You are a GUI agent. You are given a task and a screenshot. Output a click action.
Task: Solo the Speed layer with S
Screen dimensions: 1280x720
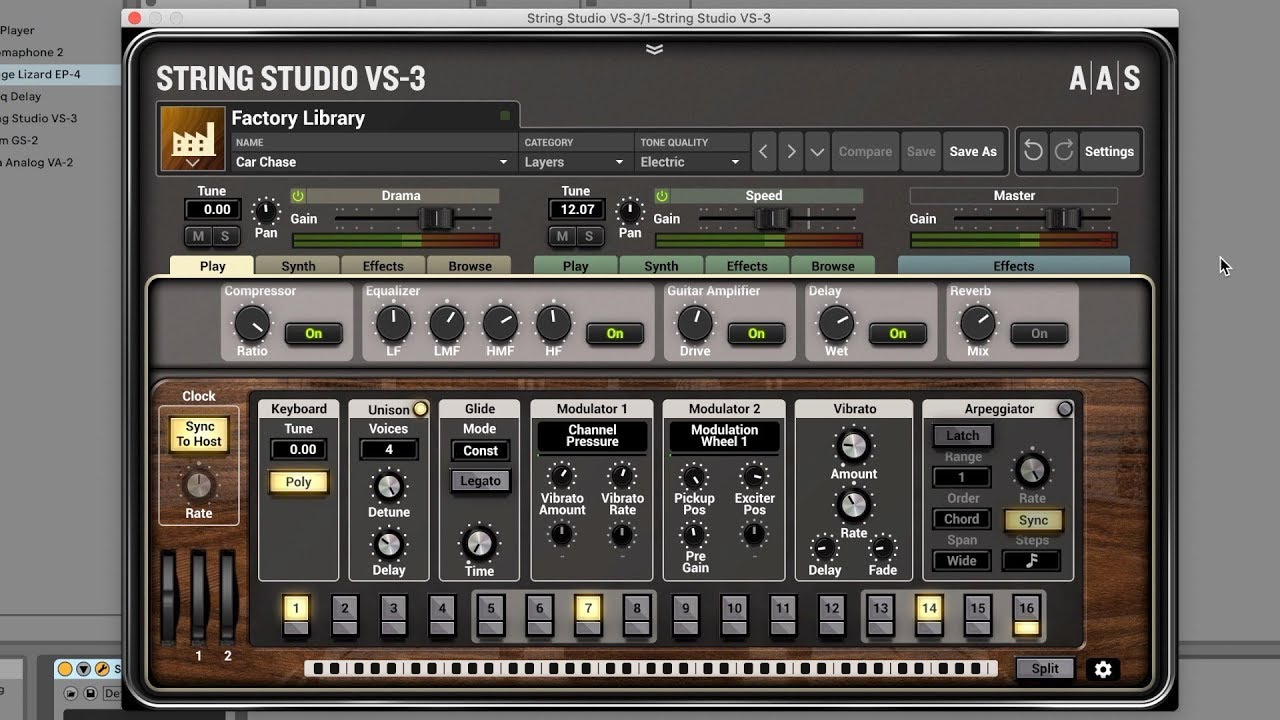click(x=588, y=236)
